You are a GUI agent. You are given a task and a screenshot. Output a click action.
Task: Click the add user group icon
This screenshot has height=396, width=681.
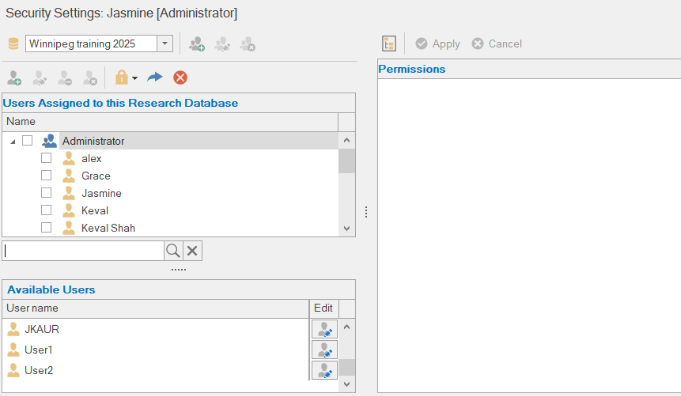pyautogui.click(x=197, y=44)
